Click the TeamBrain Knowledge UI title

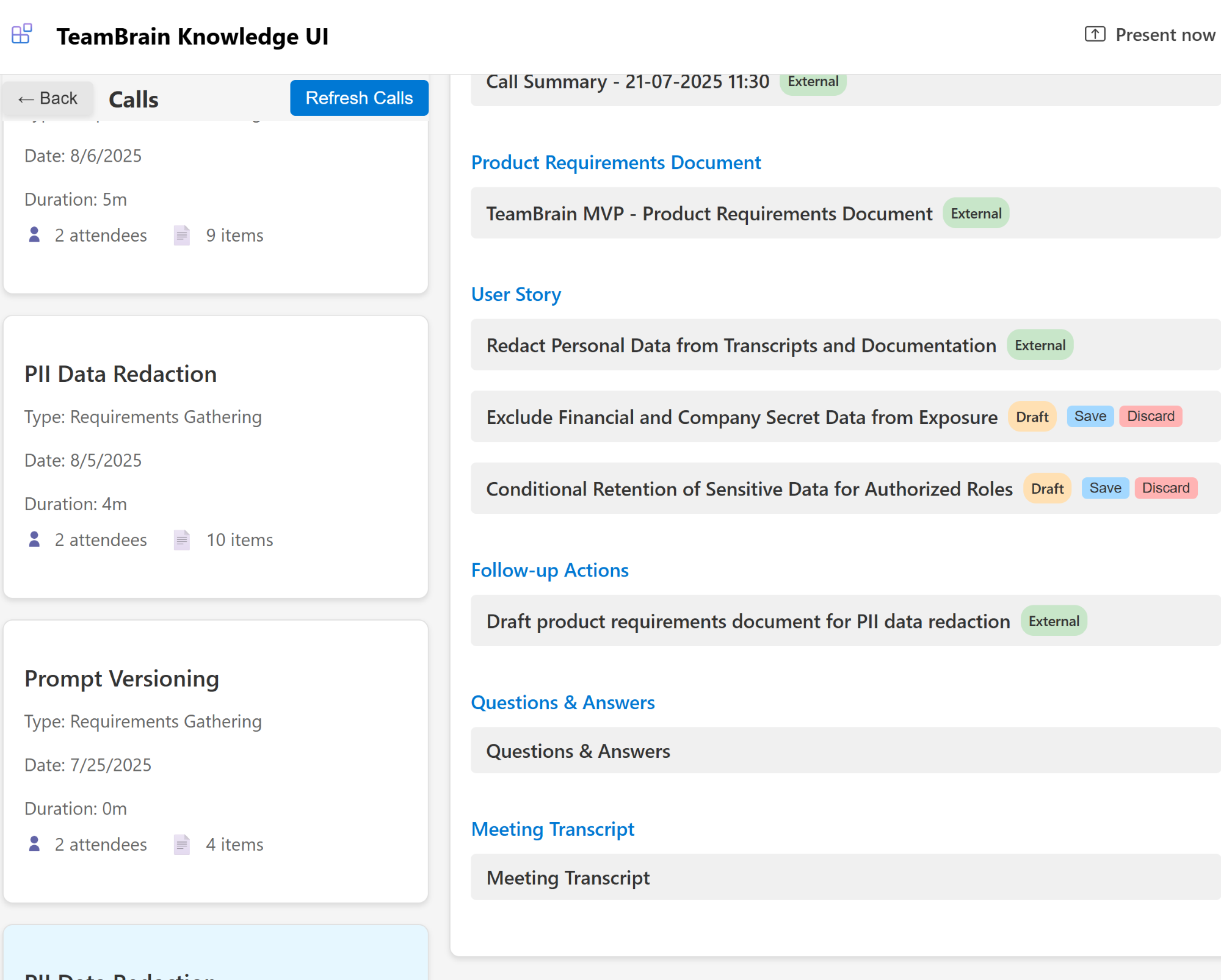pos(192,37)
